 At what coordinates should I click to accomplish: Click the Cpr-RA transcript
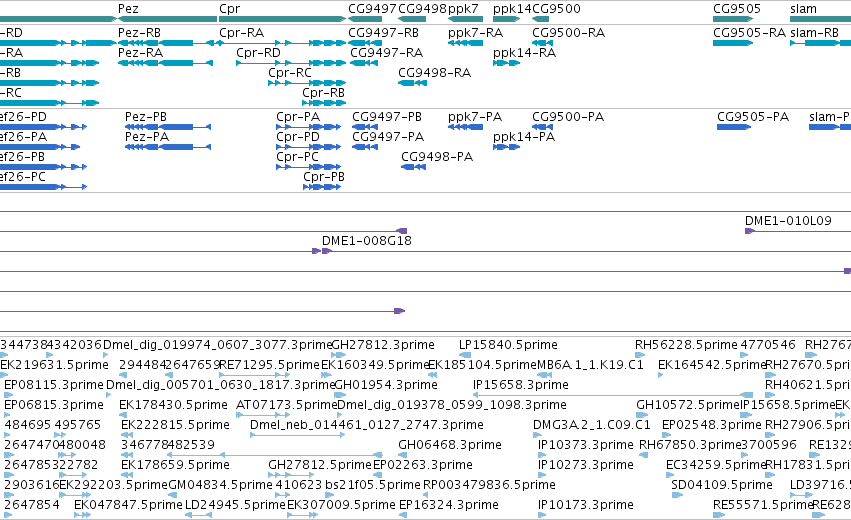(x=282, y=43)
